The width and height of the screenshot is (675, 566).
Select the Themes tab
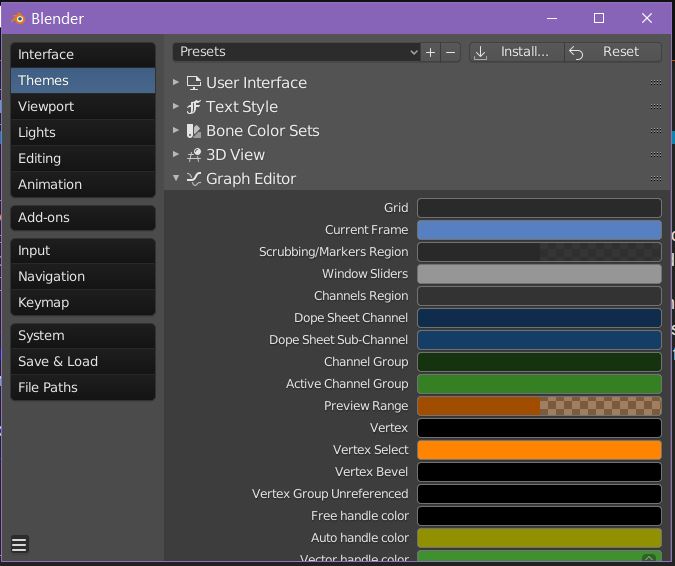tap(83, 80)
